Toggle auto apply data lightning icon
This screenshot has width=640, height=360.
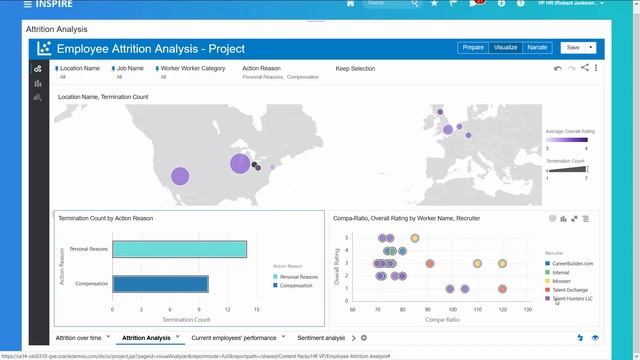(580, 338)
